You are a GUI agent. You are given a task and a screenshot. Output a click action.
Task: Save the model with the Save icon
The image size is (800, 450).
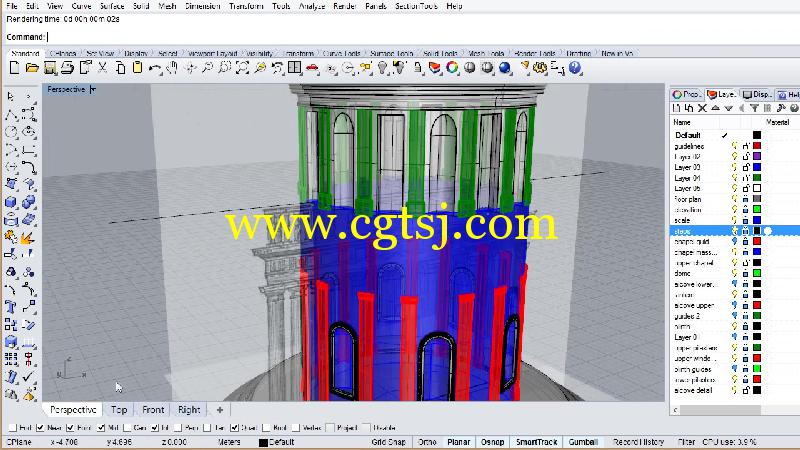point(49,68)
